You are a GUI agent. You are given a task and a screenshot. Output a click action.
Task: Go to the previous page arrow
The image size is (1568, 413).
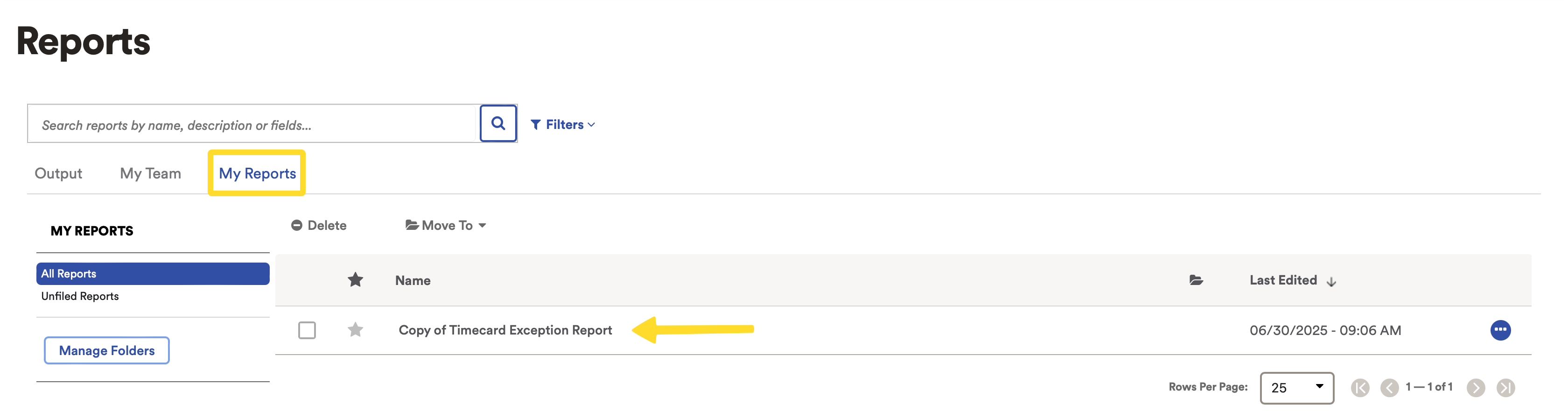coord(1389,387)
